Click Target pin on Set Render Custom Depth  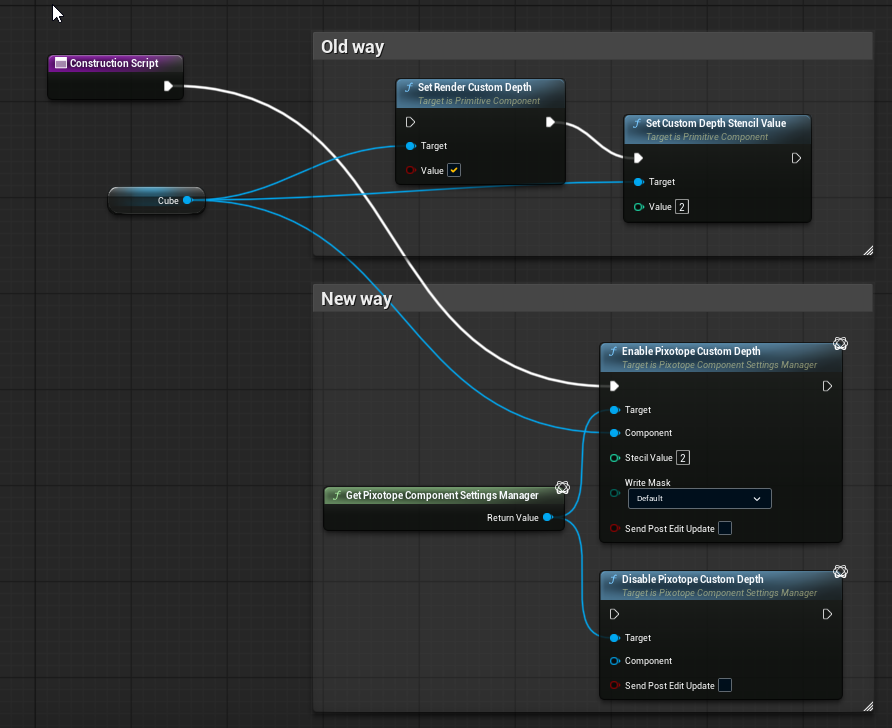pyautogui.click(x=410, y=146)
